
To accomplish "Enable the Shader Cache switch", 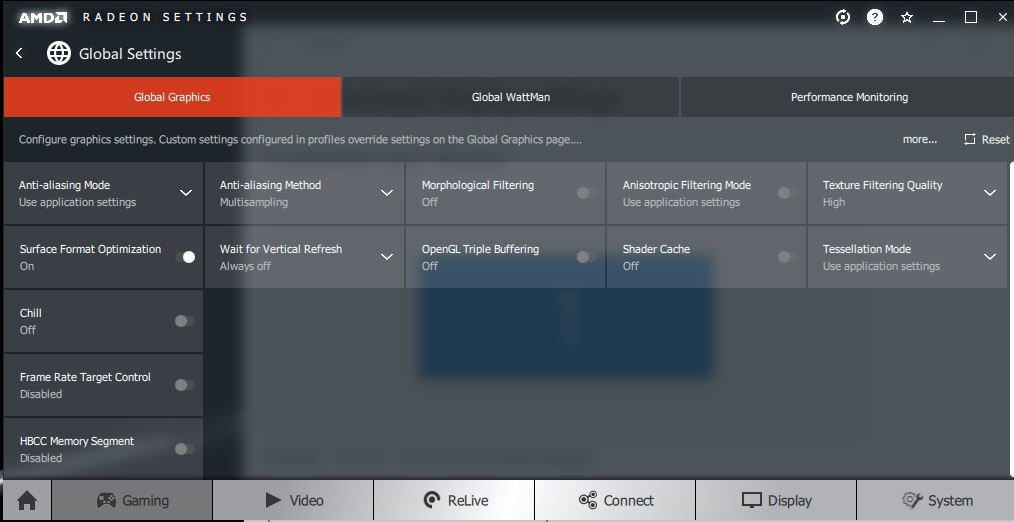I will point(787,257).
